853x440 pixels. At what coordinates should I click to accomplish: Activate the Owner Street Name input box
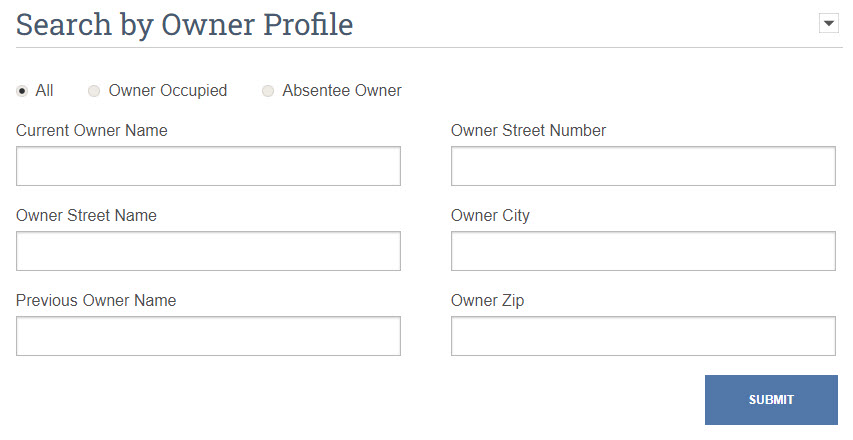tap(208, 251)
